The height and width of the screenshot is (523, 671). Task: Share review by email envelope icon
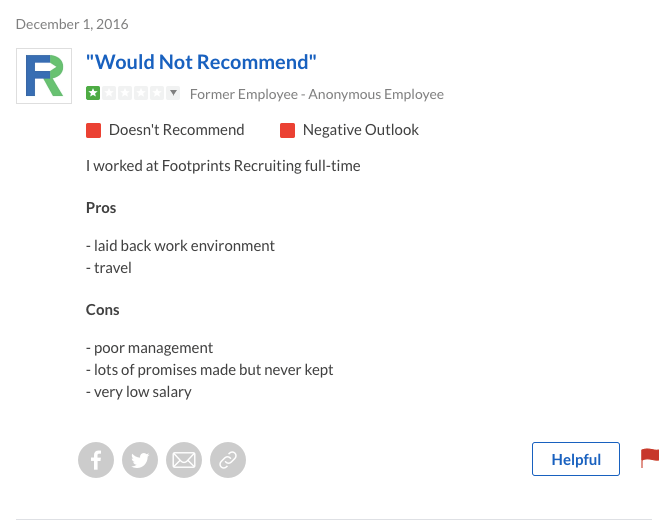click(184, 460)
